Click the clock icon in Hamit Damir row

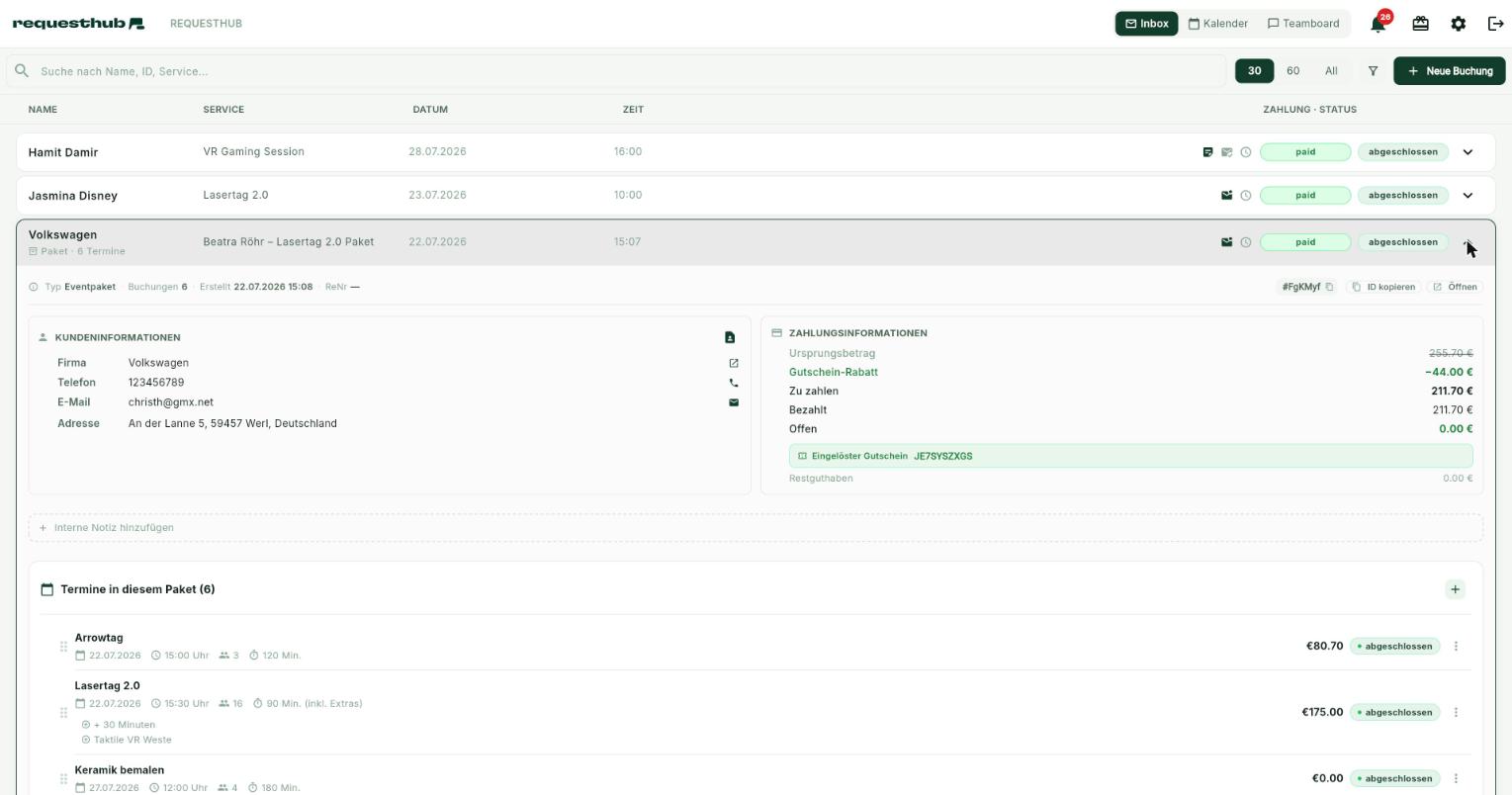pyautogui.click(x=1246, y=152)
